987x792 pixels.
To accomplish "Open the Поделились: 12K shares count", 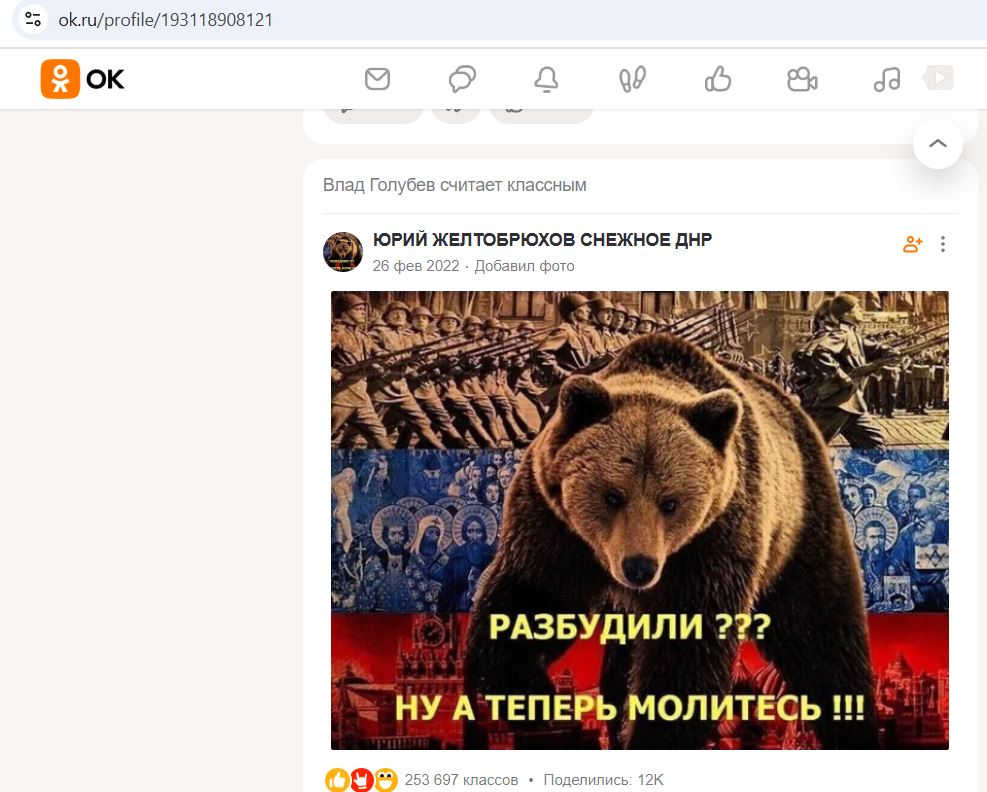I will [x=604, y=780].
